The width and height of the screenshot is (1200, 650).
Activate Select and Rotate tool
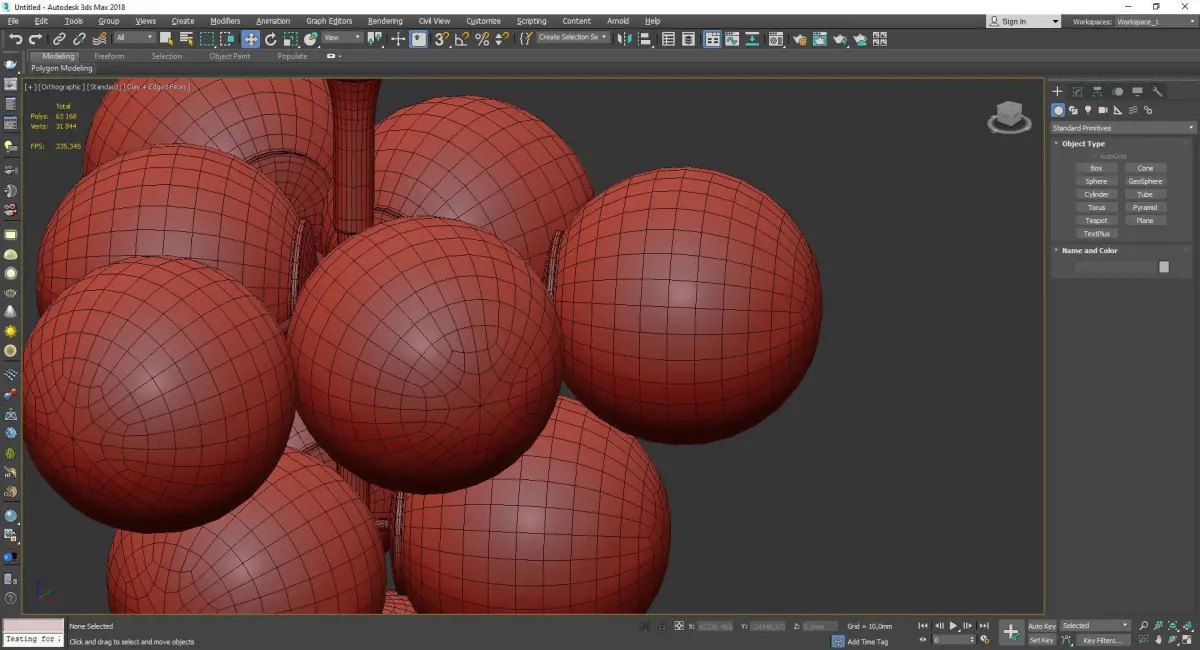click(270, 39)
